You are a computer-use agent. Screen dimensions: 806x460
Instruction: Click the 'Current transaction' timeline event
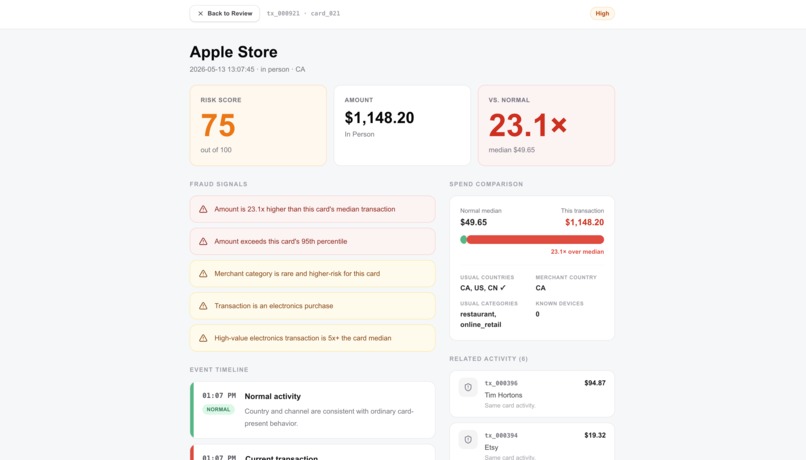[x=313, y=453]
